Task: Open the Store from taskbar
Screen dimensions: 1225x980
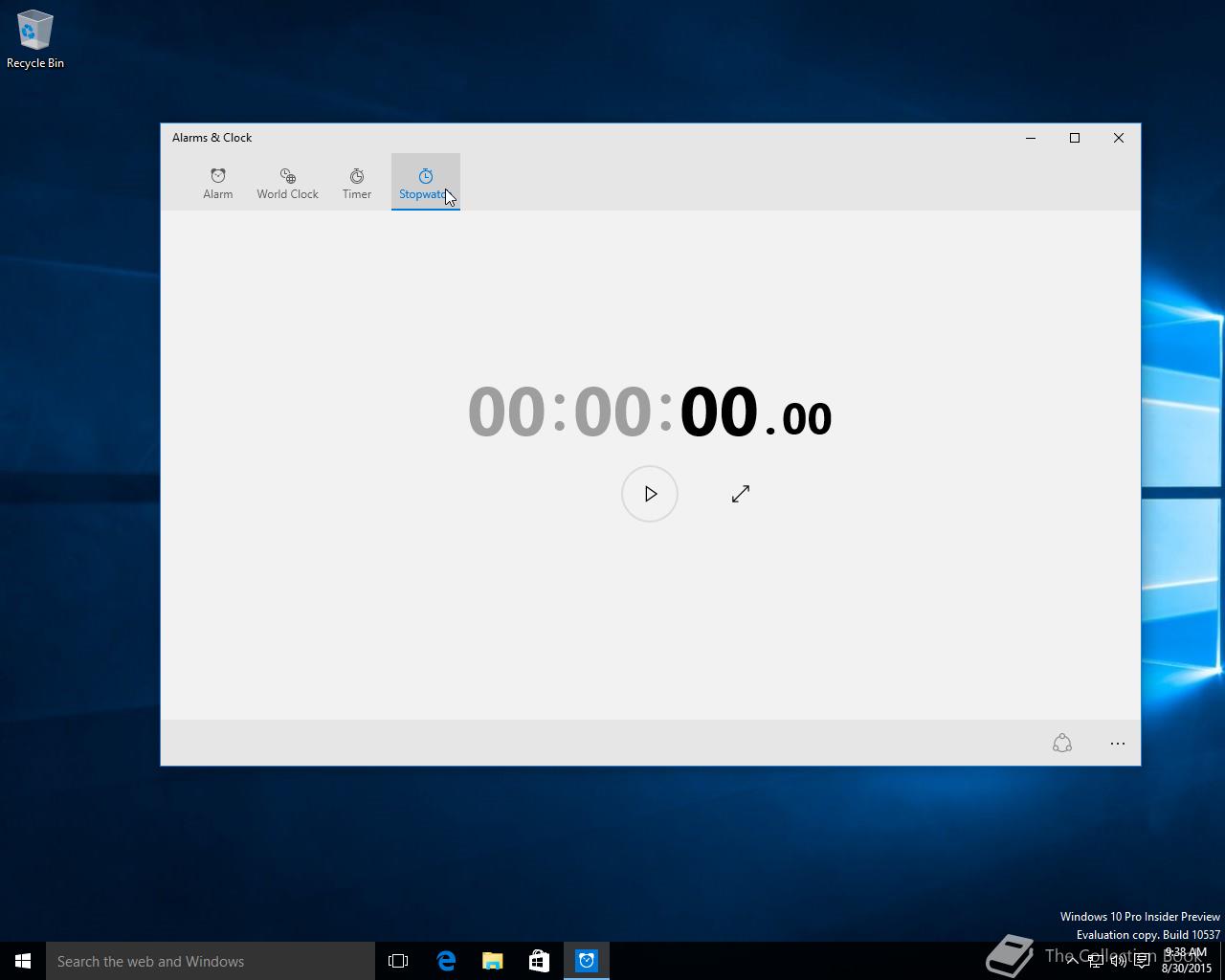Action: click(540, 961)
